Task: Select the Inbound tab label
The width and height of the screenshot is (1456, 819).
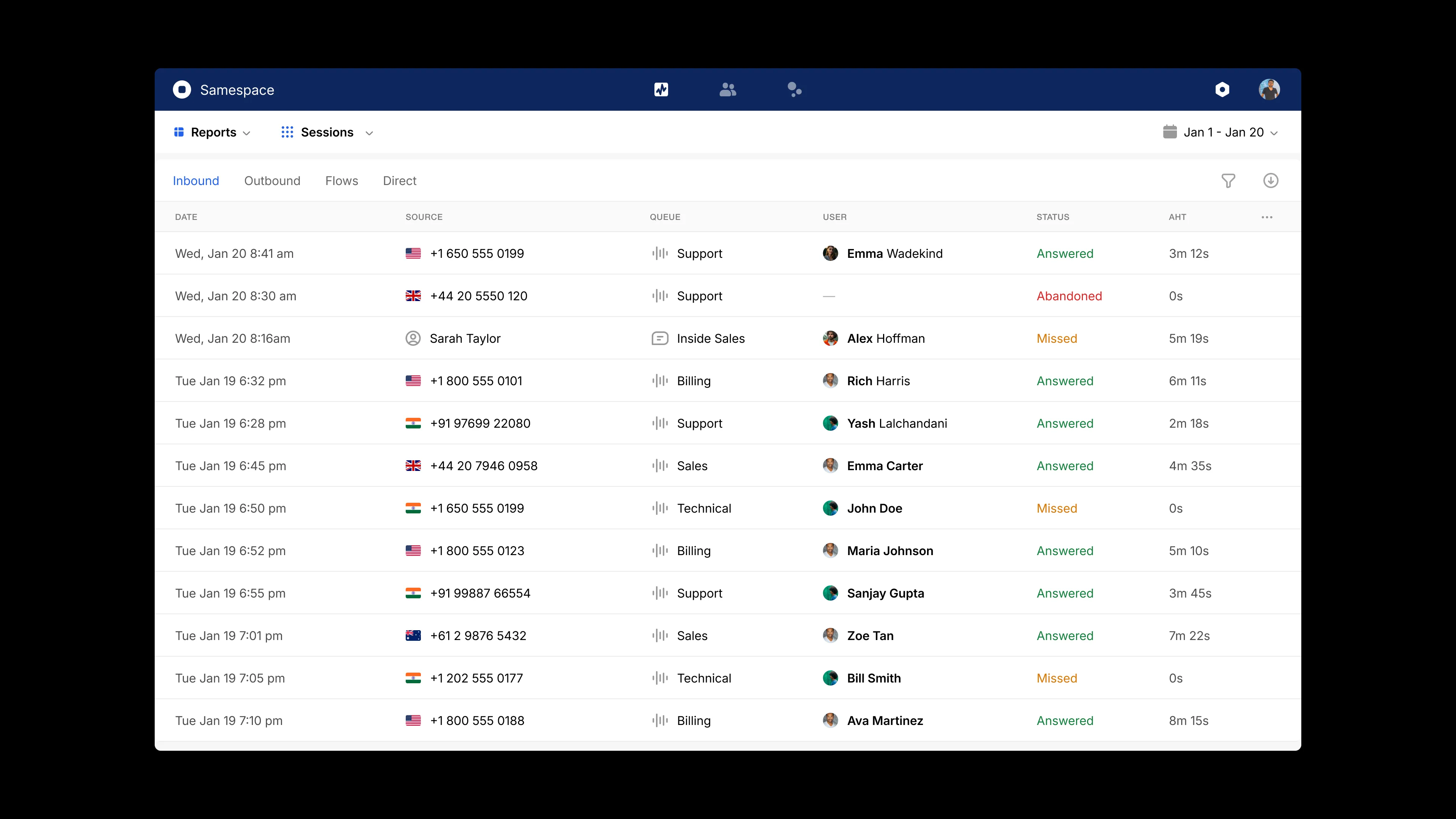Action: point(196,180)
